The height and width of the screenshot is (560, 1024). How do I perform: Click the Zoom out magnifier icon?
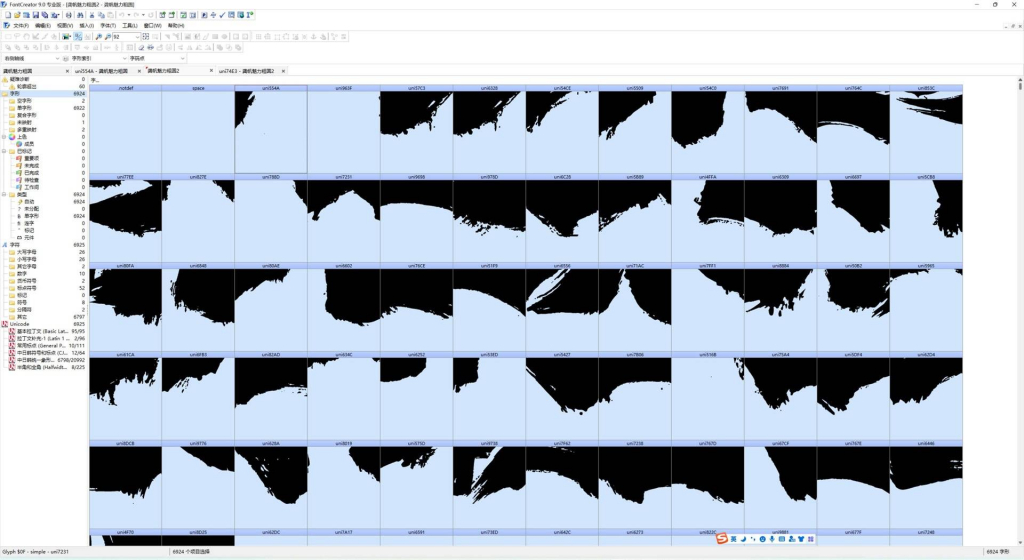[x=108, y=37]
